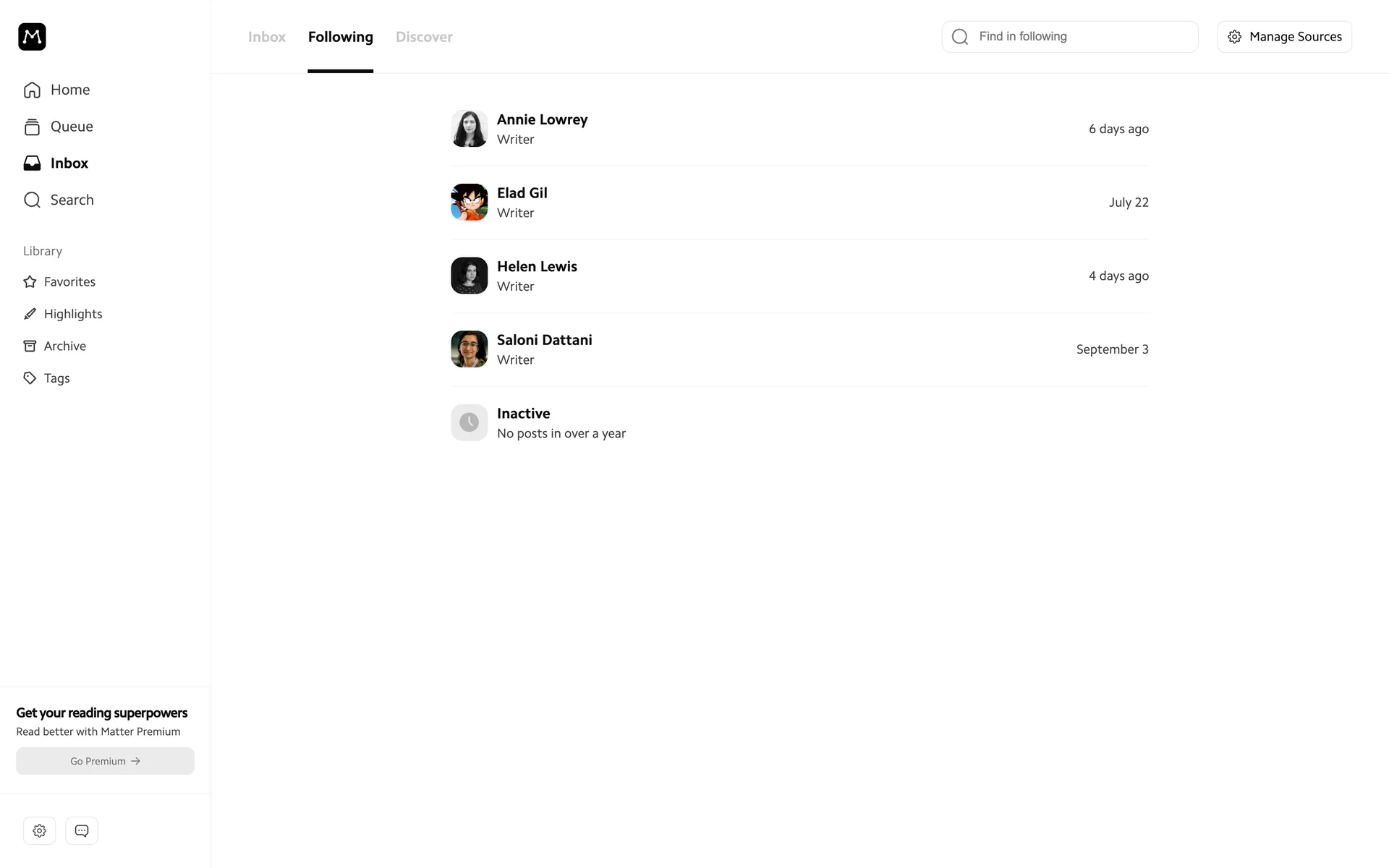The height and width of the screenshot is (868, 1389).
Task: Open the feedback chat bubble icon
Action: (x=82, y=830)
